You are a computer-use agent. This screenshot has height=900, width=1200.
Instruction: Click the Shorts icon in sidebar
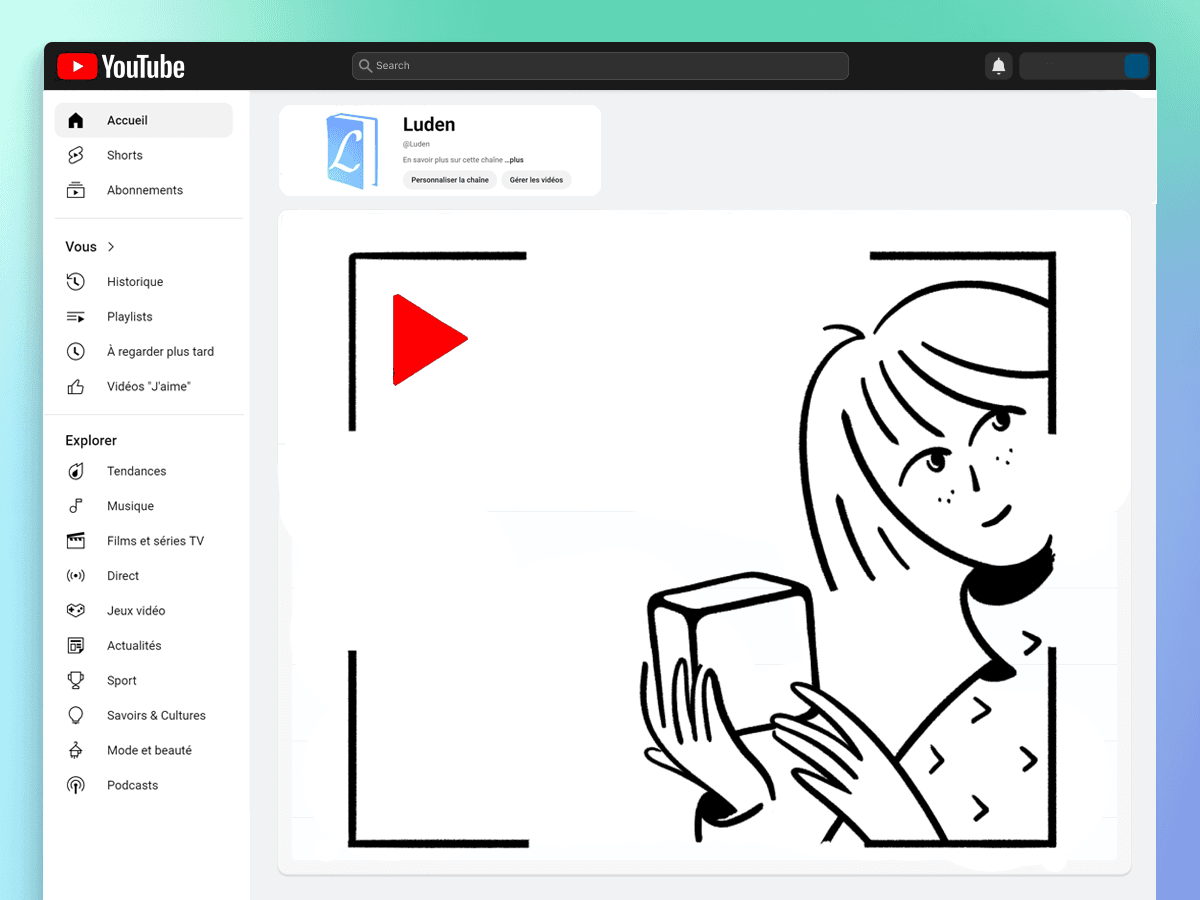(x=76, y=155)
